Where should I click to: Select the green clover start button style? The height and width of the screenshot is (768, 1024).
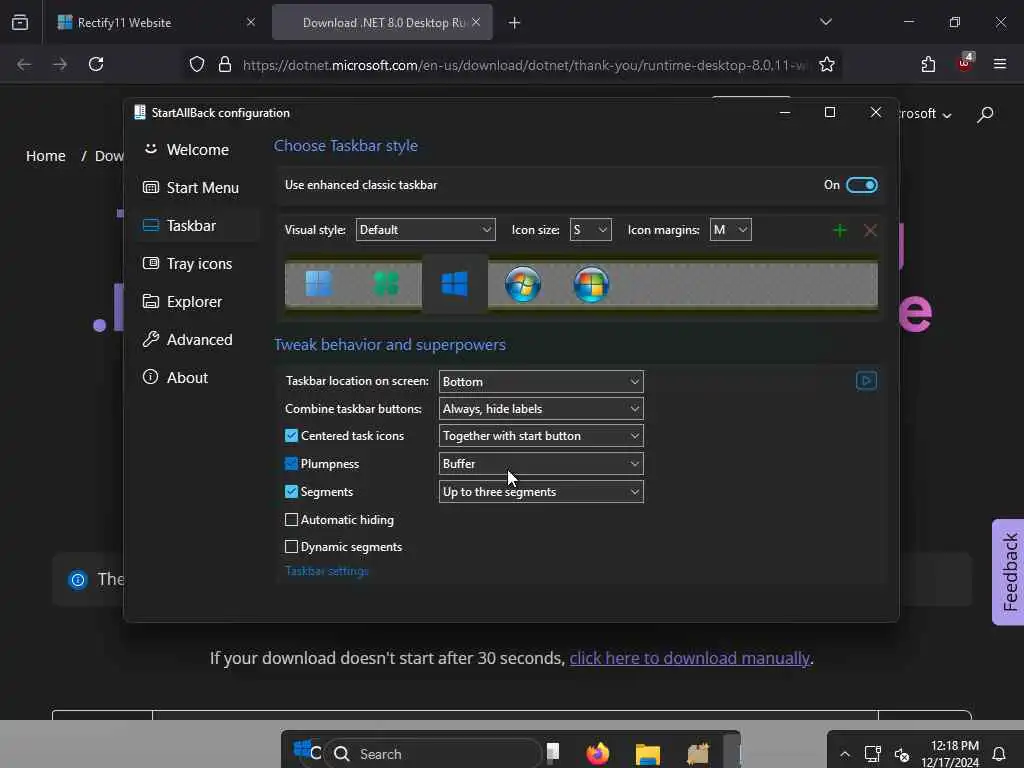point(386,284)
